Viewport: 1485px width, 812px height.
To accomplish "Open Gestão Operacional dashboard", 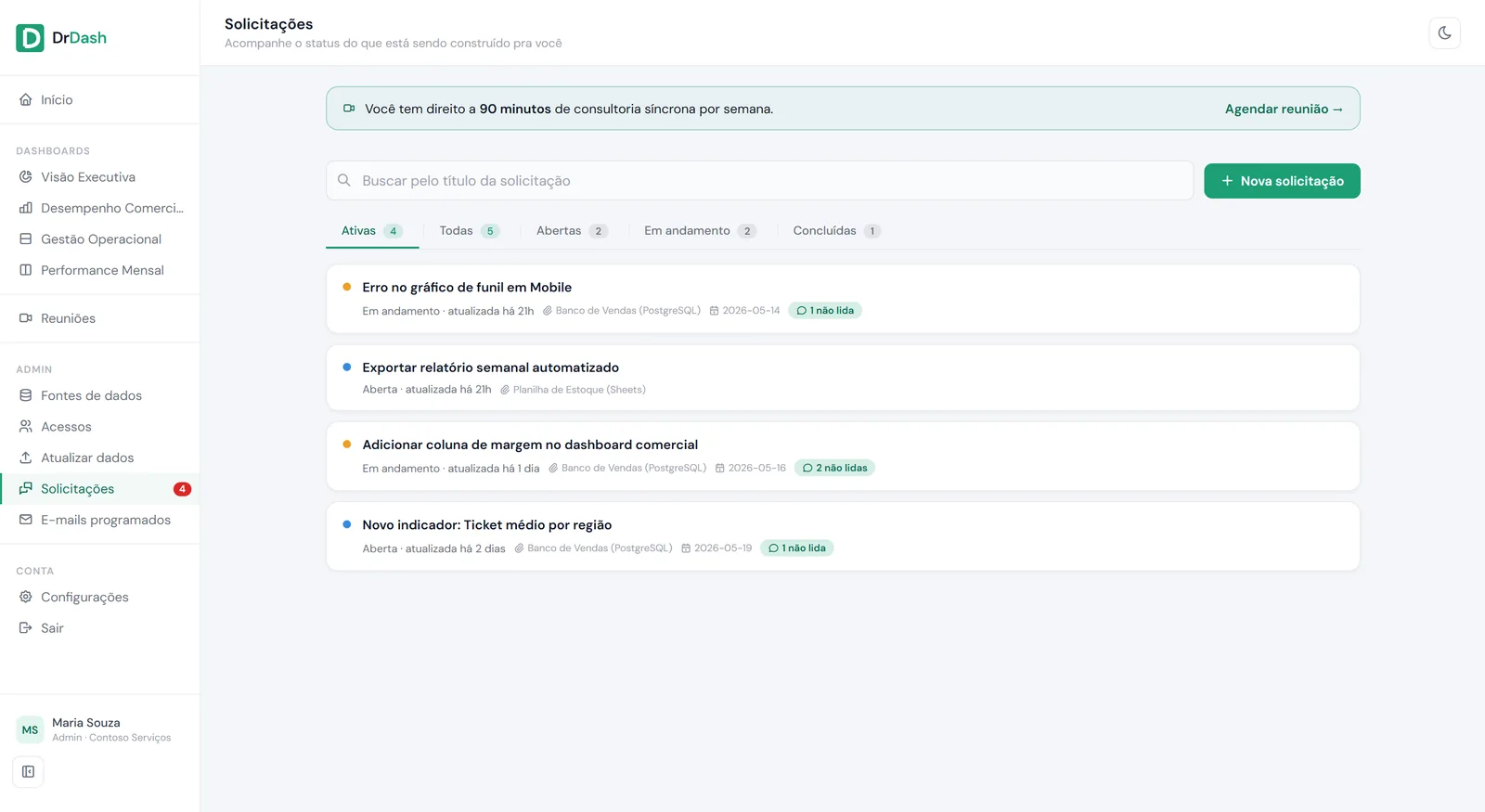I will pyautogui.click(x=99, y=239).
